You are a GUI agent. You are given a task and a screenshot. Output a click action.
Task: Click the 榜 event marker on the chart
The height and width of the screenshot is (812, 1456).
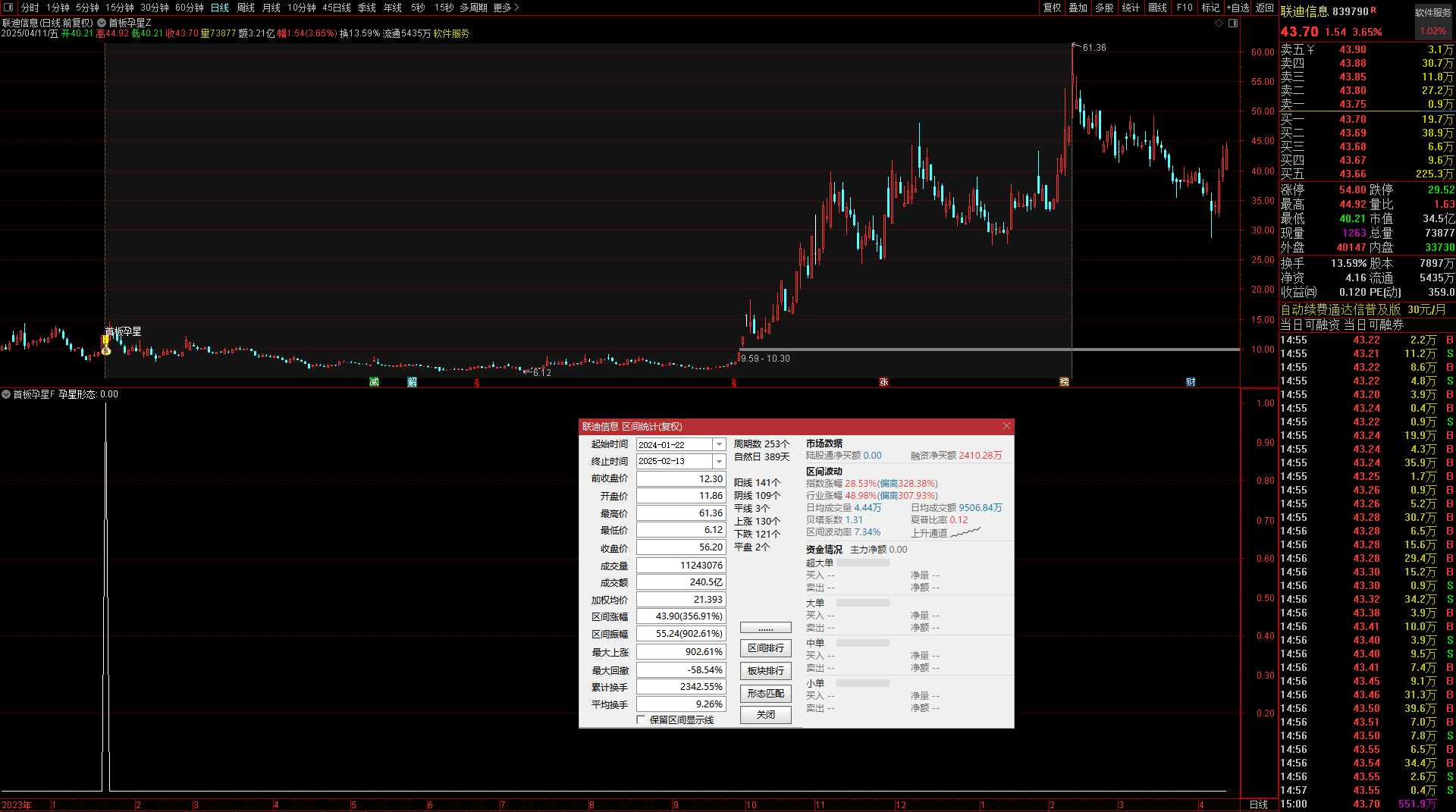(1064, 382)
